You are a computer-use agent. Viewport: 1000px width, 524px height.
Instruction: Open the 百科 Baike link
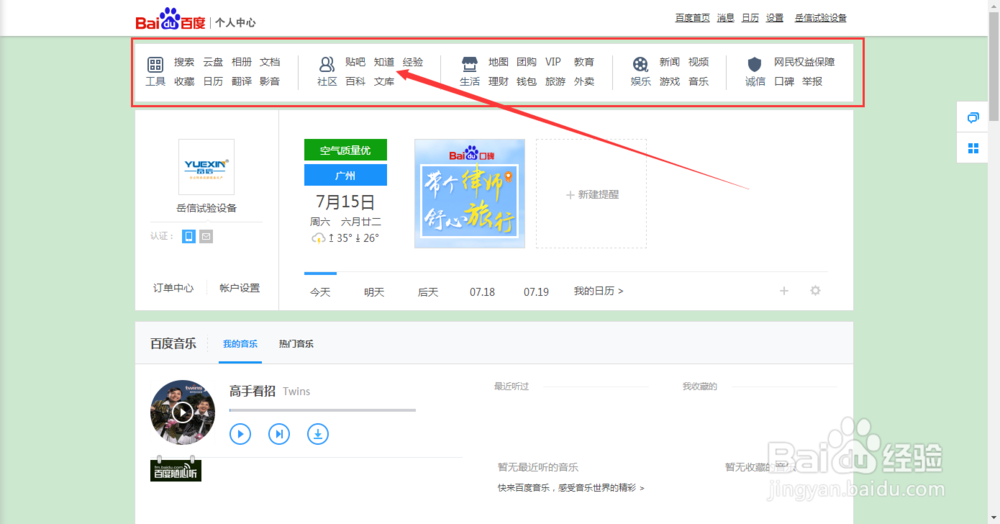[355, 82]
